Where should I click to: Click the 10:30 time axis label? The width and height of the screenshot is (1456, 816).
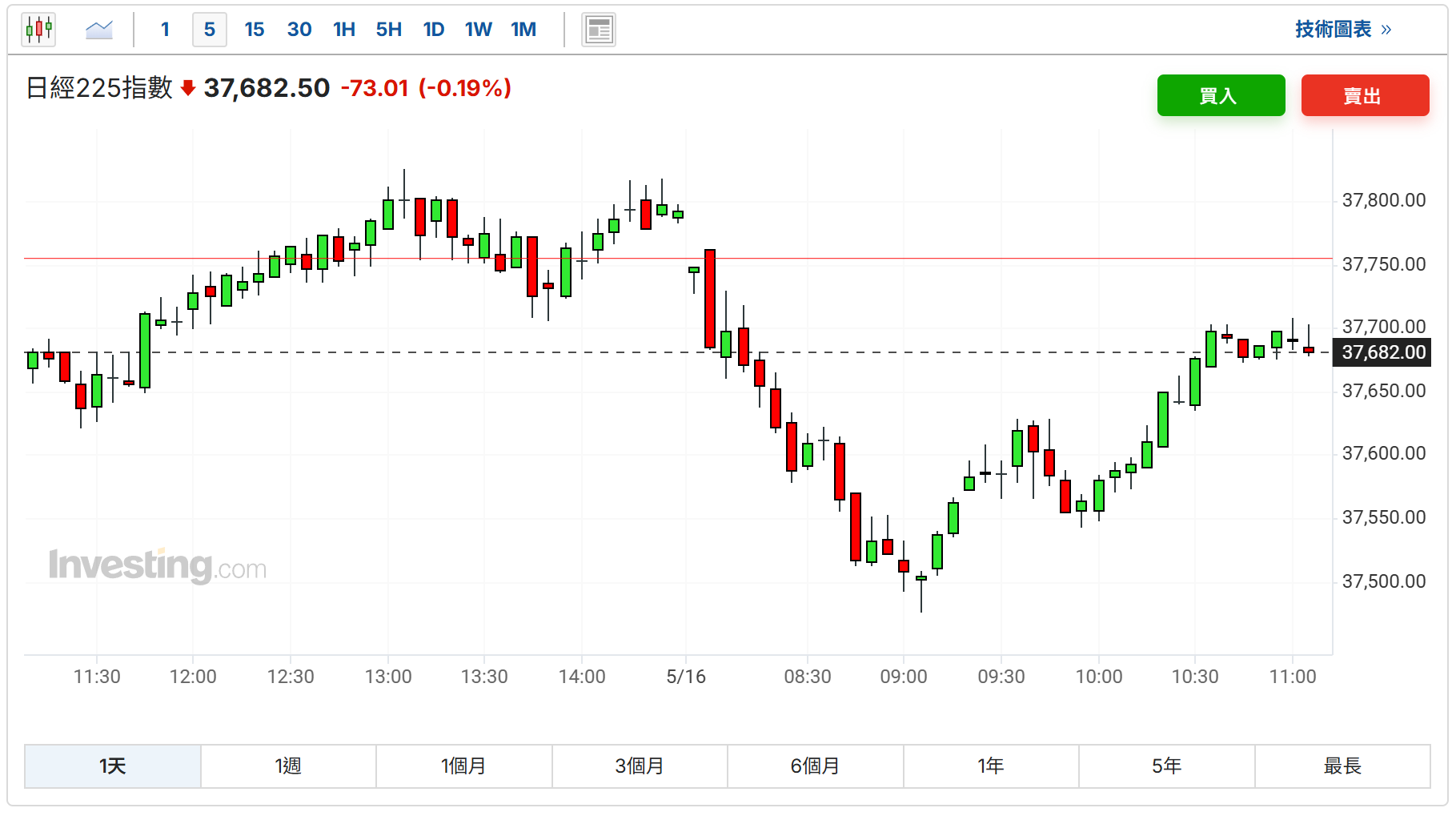point(1195,677)
